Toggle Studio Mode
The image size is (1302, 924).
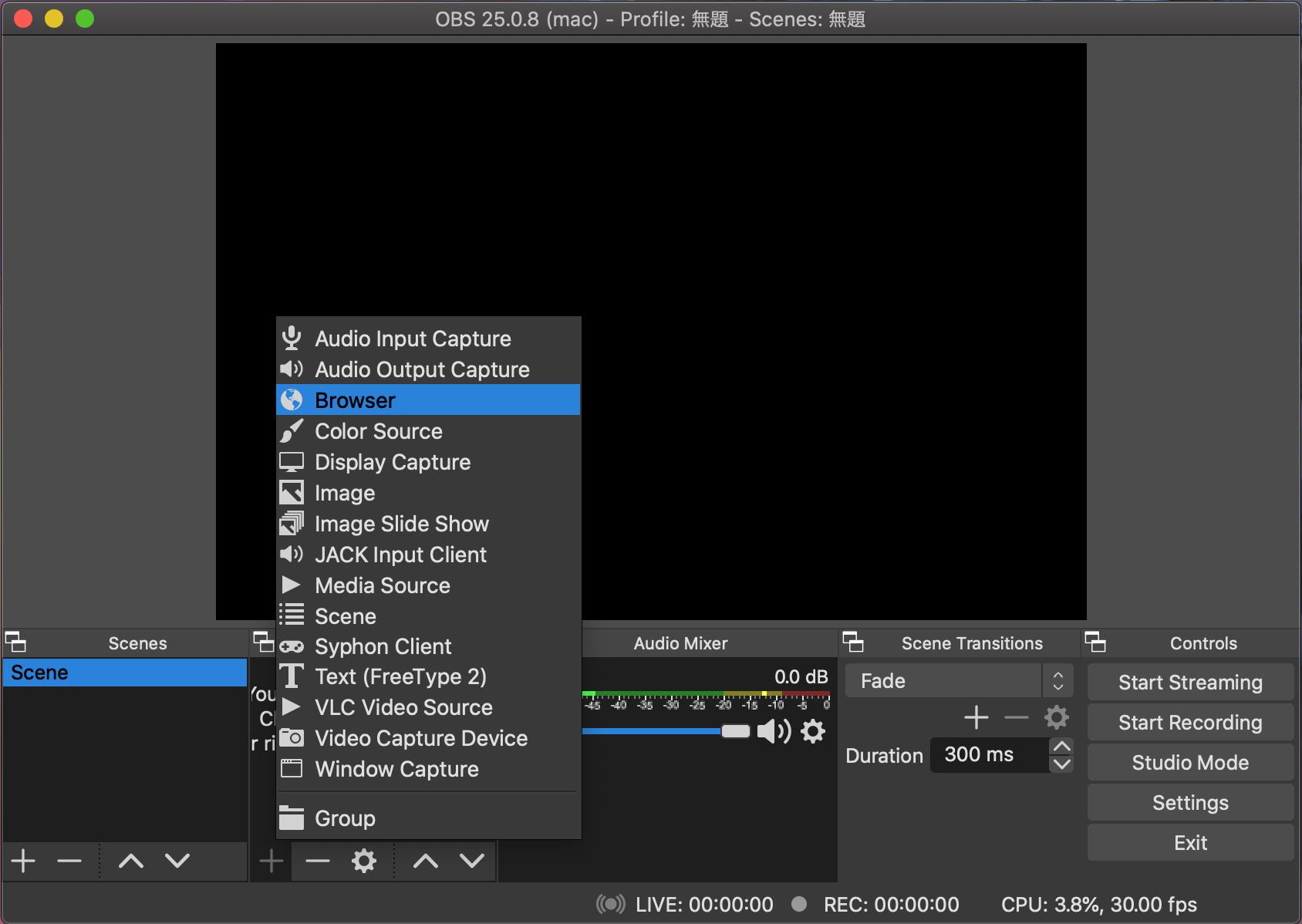pyautogui.click(x=1190, y=763)
